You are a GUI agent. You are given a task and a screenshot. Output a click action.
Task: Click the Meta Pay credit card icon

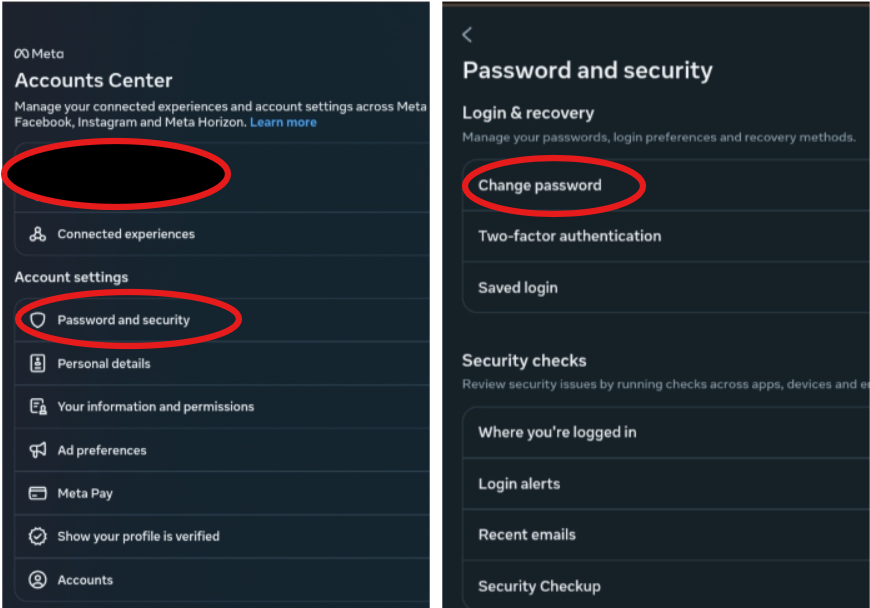coord(38,493)
